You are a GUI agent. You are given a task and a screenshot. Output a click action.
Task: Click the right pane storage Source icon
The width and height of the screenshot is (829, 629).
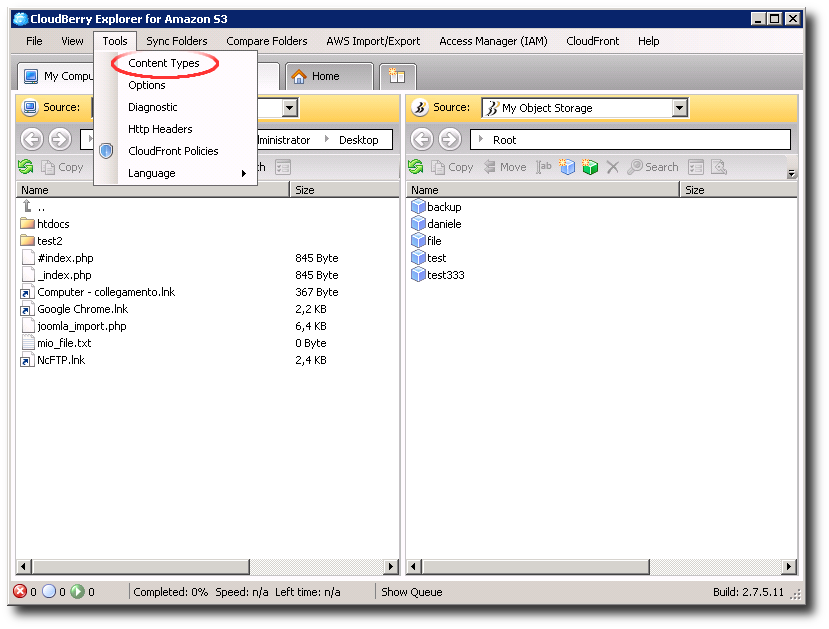pos(420,107)
